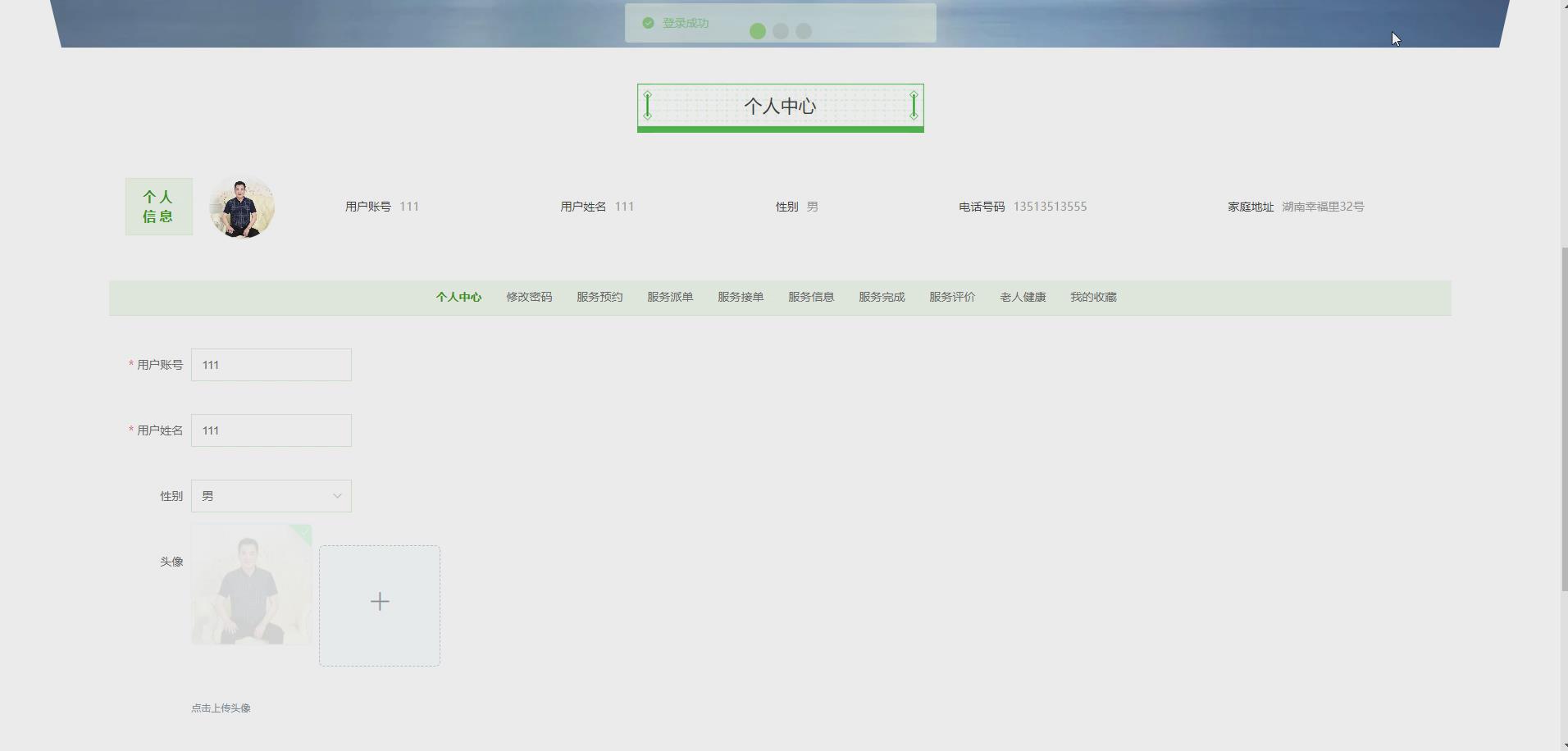Image resolution: width=1568 pixels, height=751 pixels.
Task: Click the 个人信息 sidebar button
Action: point(158,207)
